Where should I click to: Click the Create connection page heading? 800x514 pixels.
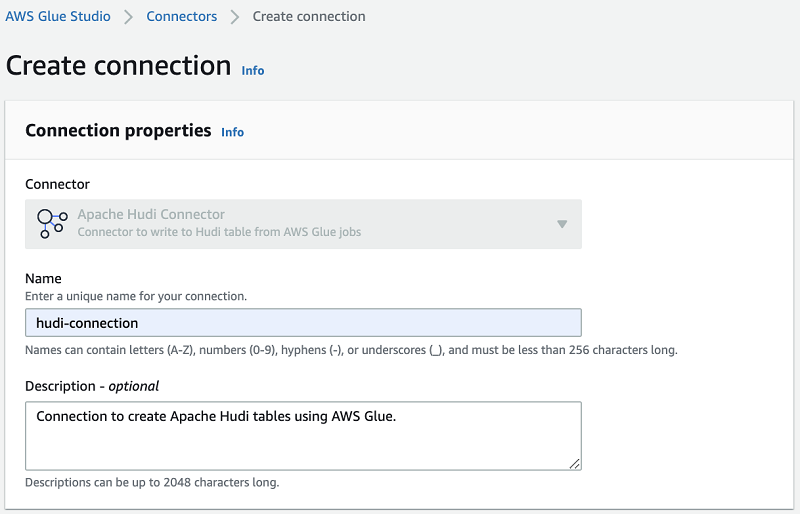[118, 66]
